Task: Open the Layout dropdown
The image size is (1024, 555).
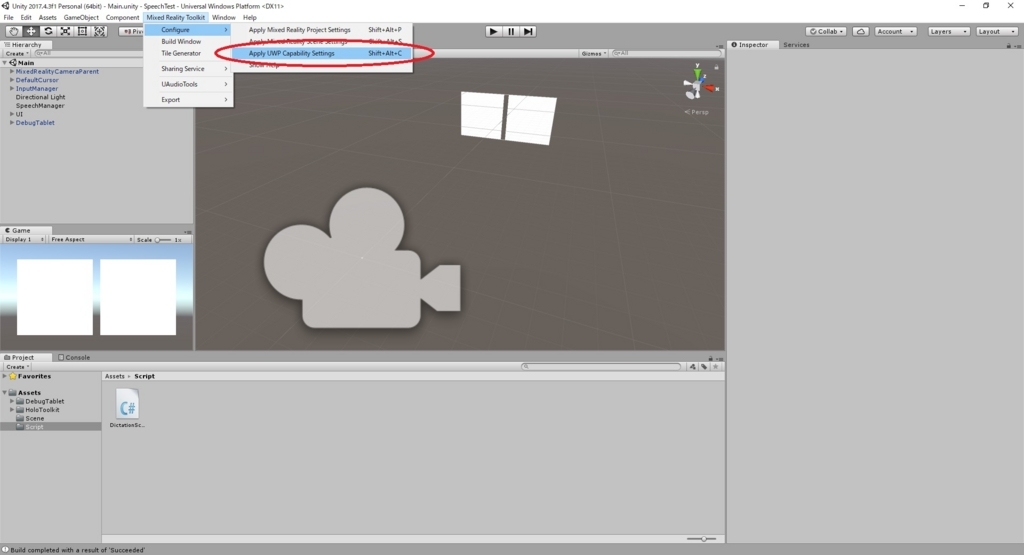Action: [x=997, y=31]
